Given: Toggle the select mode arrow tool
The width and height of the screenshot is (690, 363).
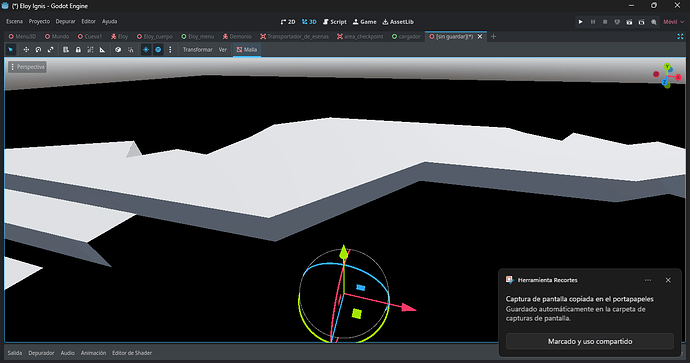Looking at the screenshot, I should point(11,50).
